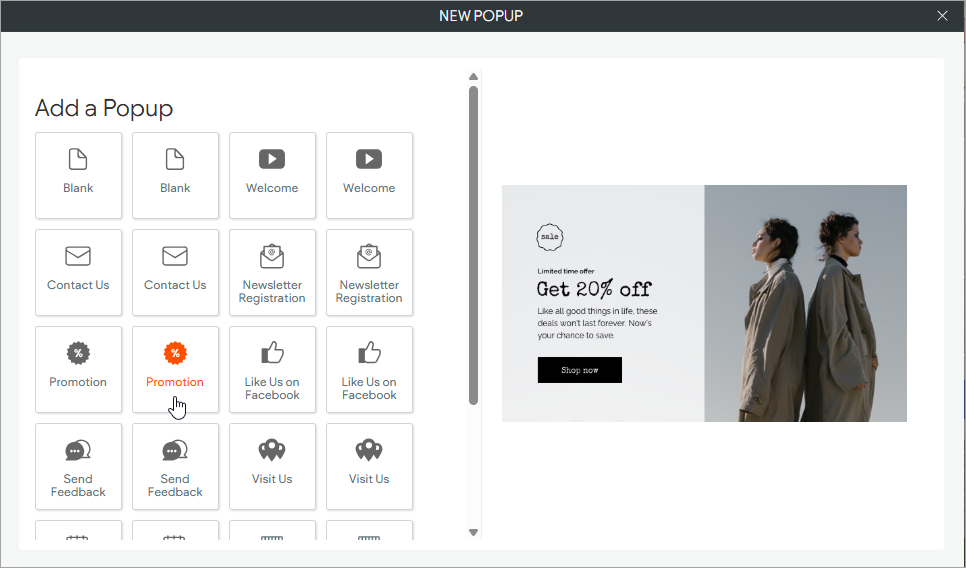Click the left Contact Us envelope icon
The width and height of the screenshot is (966, 568).
click(x=78, y=257)
